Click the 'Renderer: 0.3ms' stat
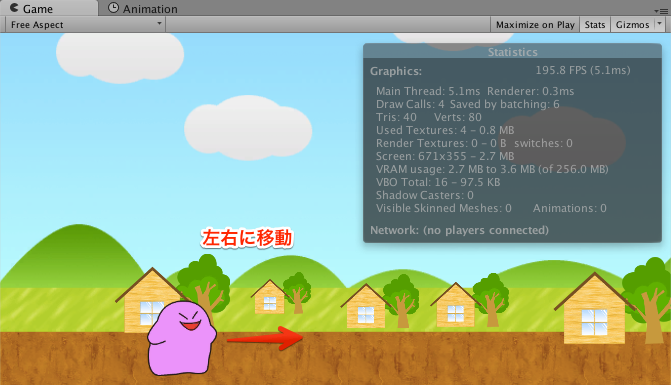671x385 pixels. point(531,91)
